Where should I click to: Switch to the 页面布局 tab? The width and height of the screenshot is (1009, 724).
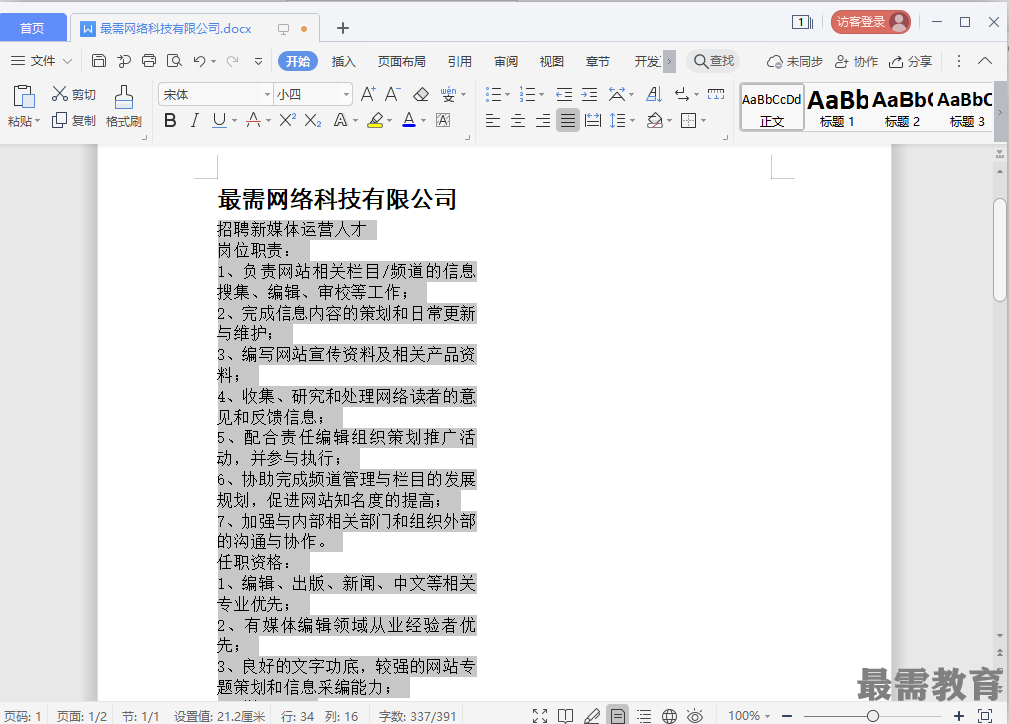pyautogui.click(x=402, y=61)
